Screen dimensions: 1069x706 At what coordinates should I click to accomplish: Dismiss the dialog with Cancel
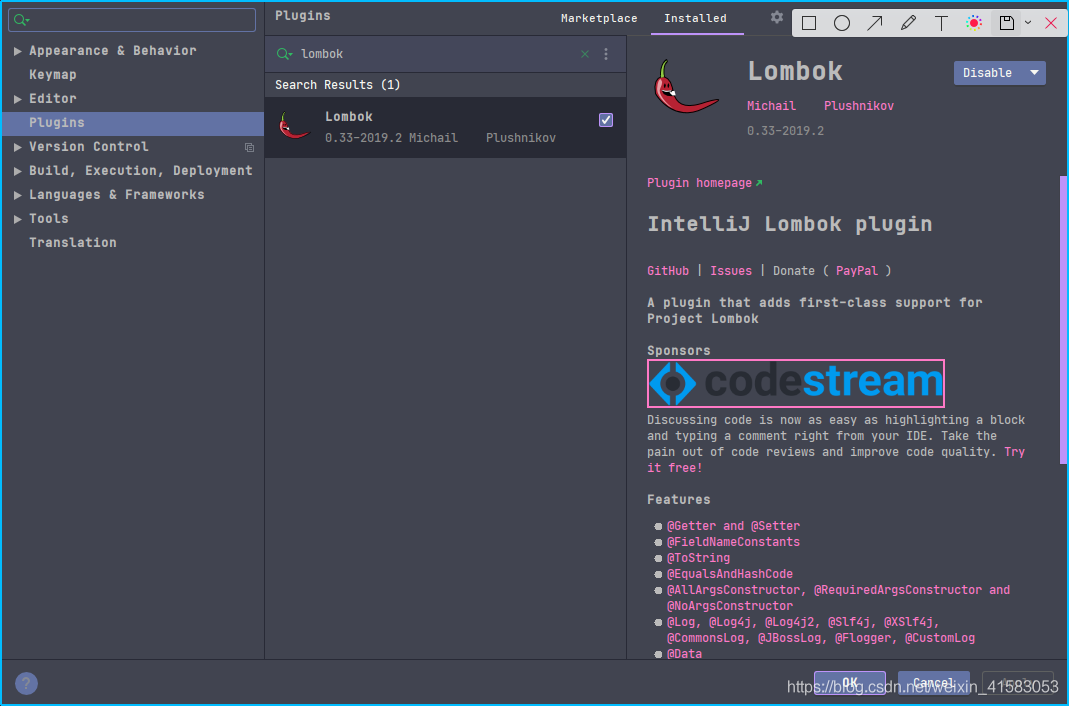[933, 682]
